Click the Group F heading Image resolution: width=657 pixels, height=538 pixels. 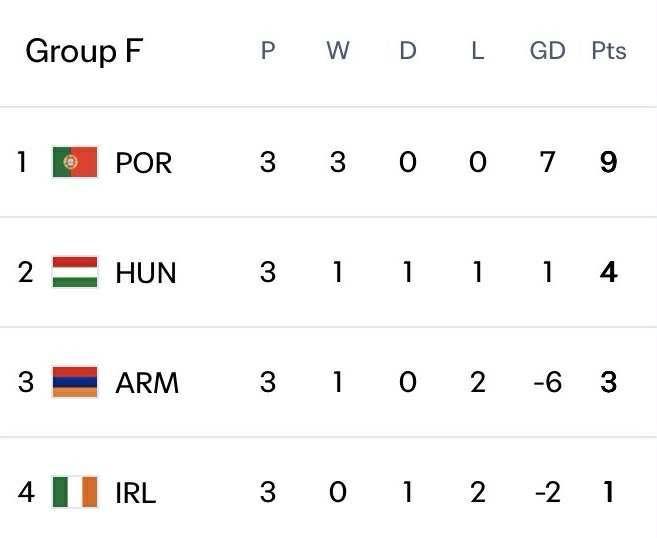(x=84, y=51)
